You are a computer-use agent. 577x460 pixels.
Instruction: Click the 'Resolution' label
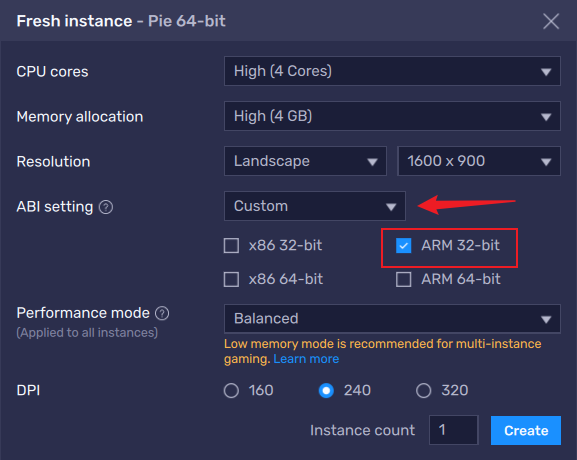tap(53, 162)
